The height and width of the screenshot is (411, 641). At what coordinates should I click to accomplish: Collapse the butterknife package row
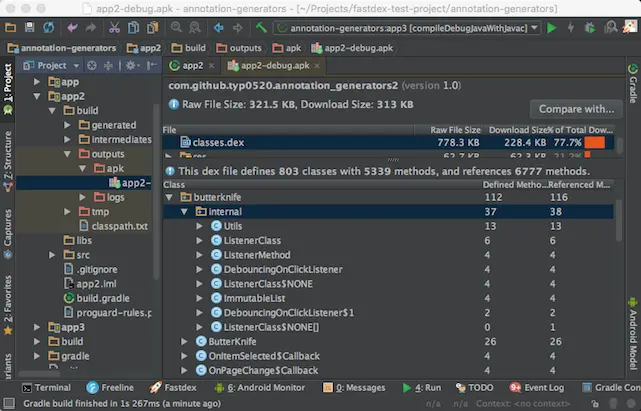[x=169, y=197]
